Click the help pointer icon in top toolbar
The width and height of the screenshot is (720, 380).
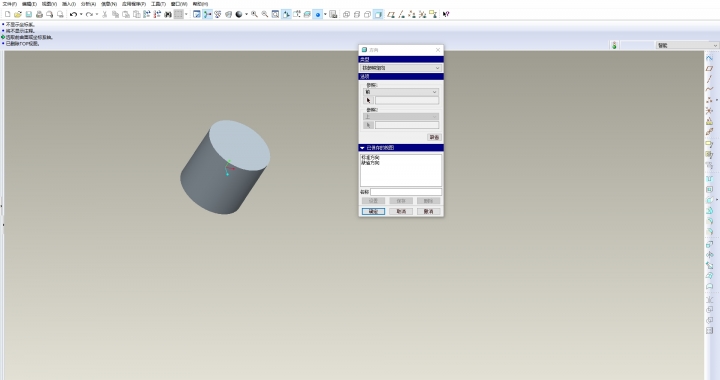[446, 14]
